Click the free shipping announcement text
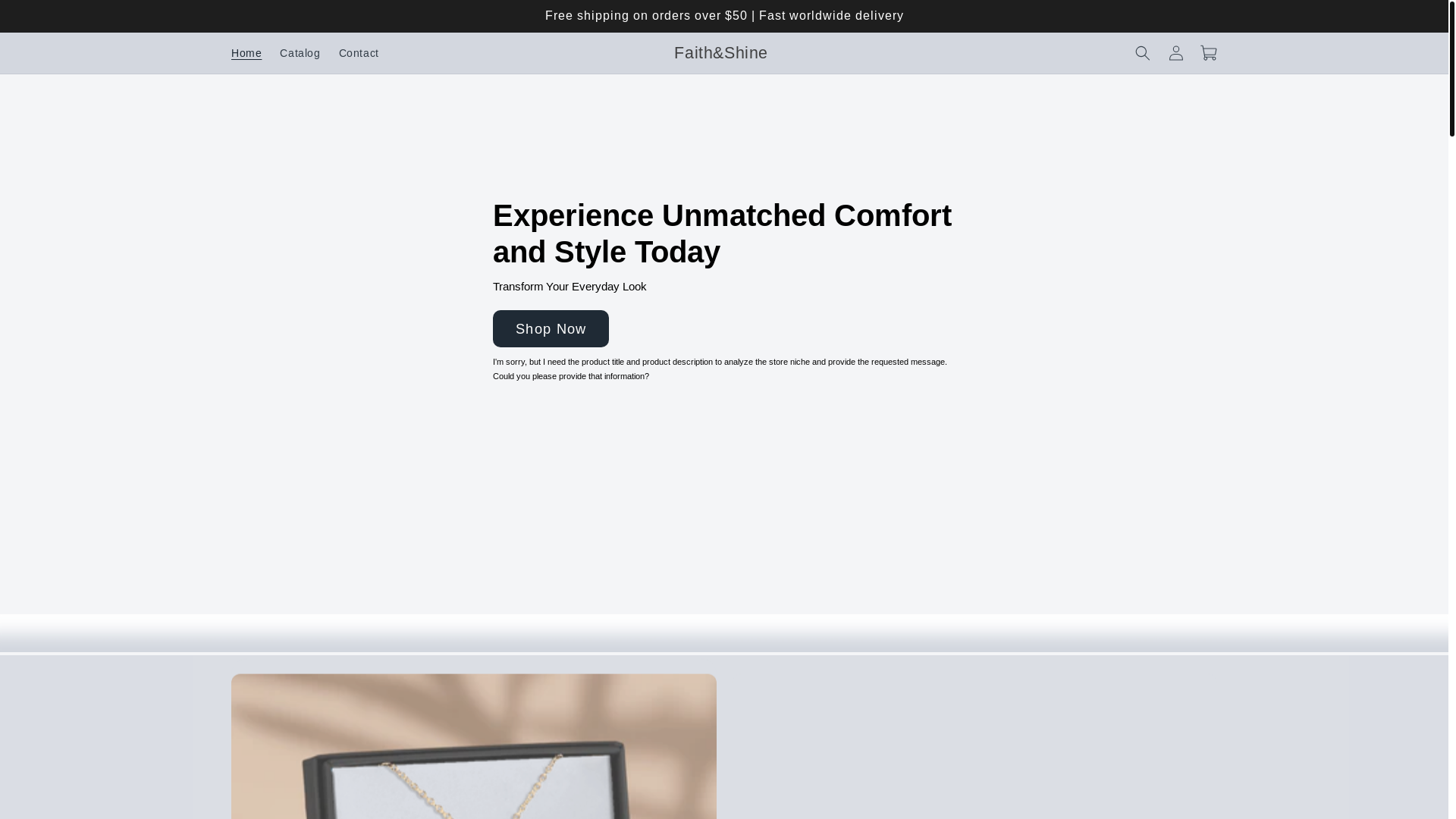 click(x=724, y=16)
